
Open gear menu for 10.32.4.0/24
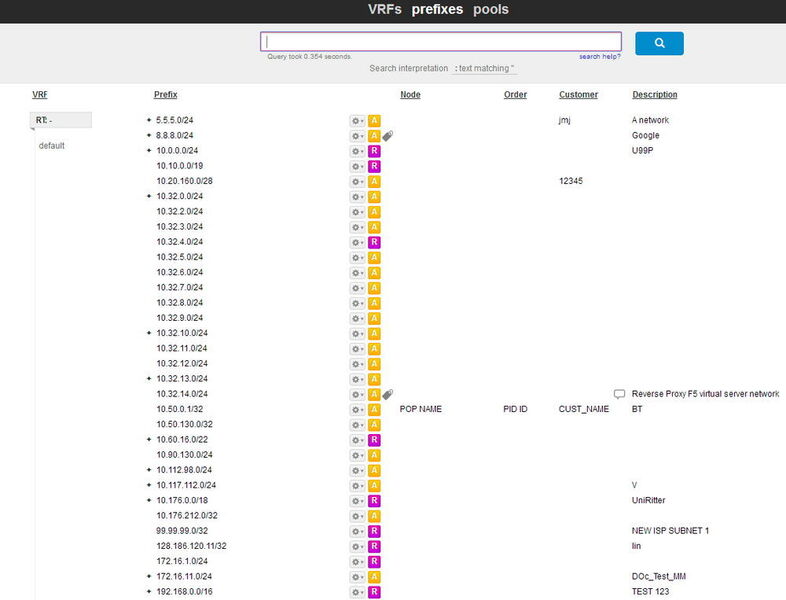point(357,243)
